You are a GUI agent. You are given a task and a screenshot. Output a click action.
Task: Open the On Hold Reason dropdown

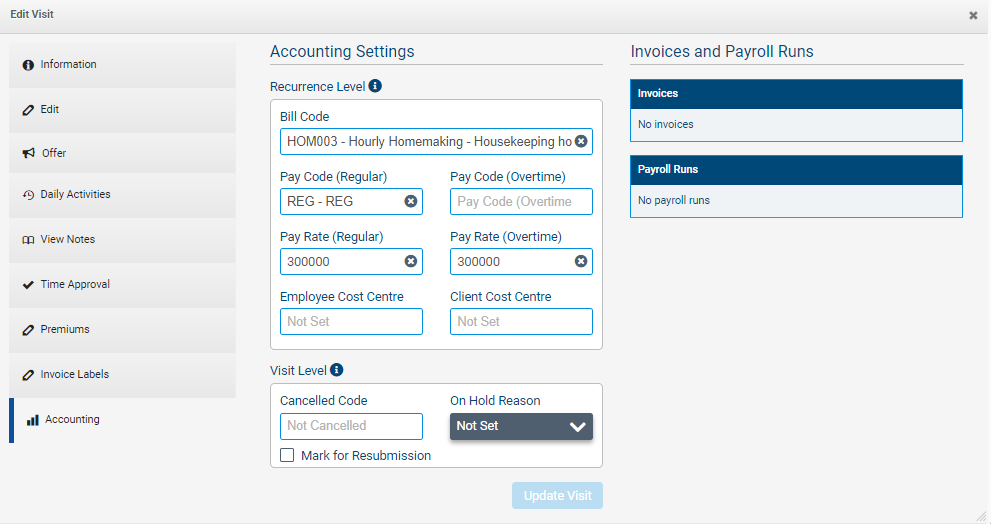(x=521, y=426)
